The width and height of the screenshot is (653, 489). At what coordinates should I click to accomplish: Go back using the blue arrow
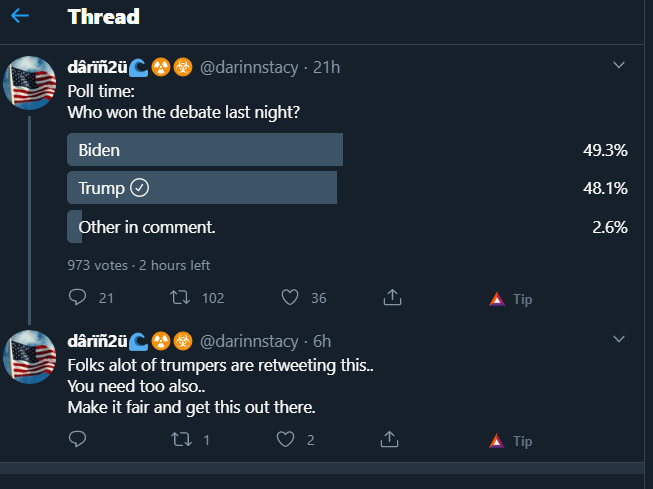point(20,16)
